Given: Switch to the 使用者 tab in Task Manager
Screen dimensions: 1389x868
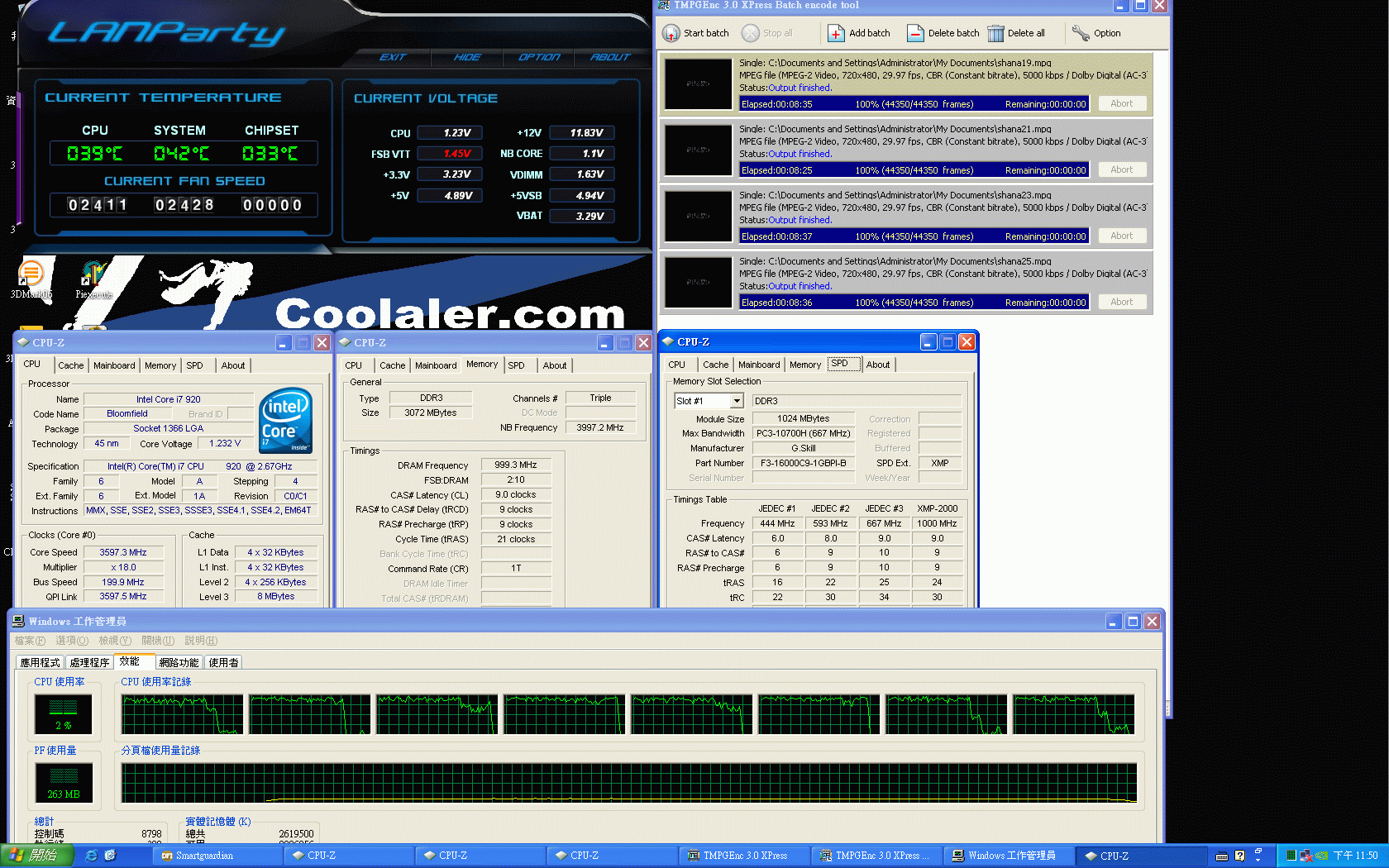Looking at the screenshot, I should (223, 663).
